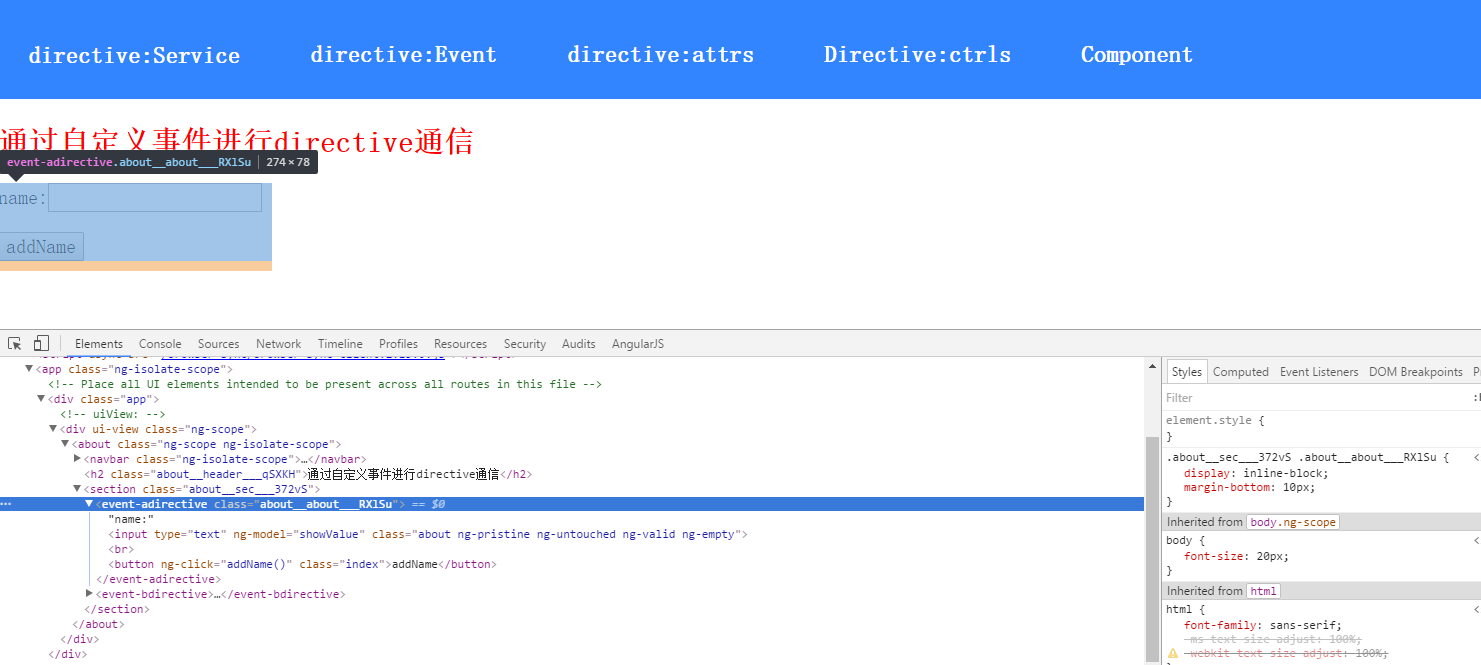Click the styles Filter input box

point(1315,398)
